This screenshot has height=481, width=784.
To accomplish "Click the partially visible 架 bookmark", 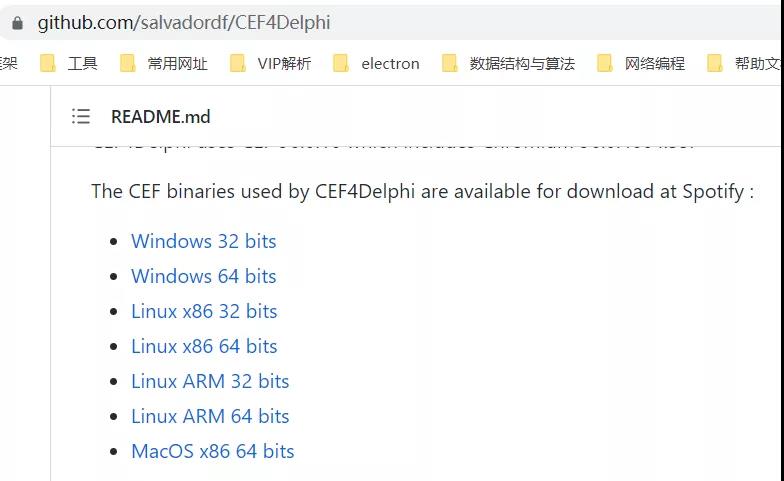I will coord(8,64).
